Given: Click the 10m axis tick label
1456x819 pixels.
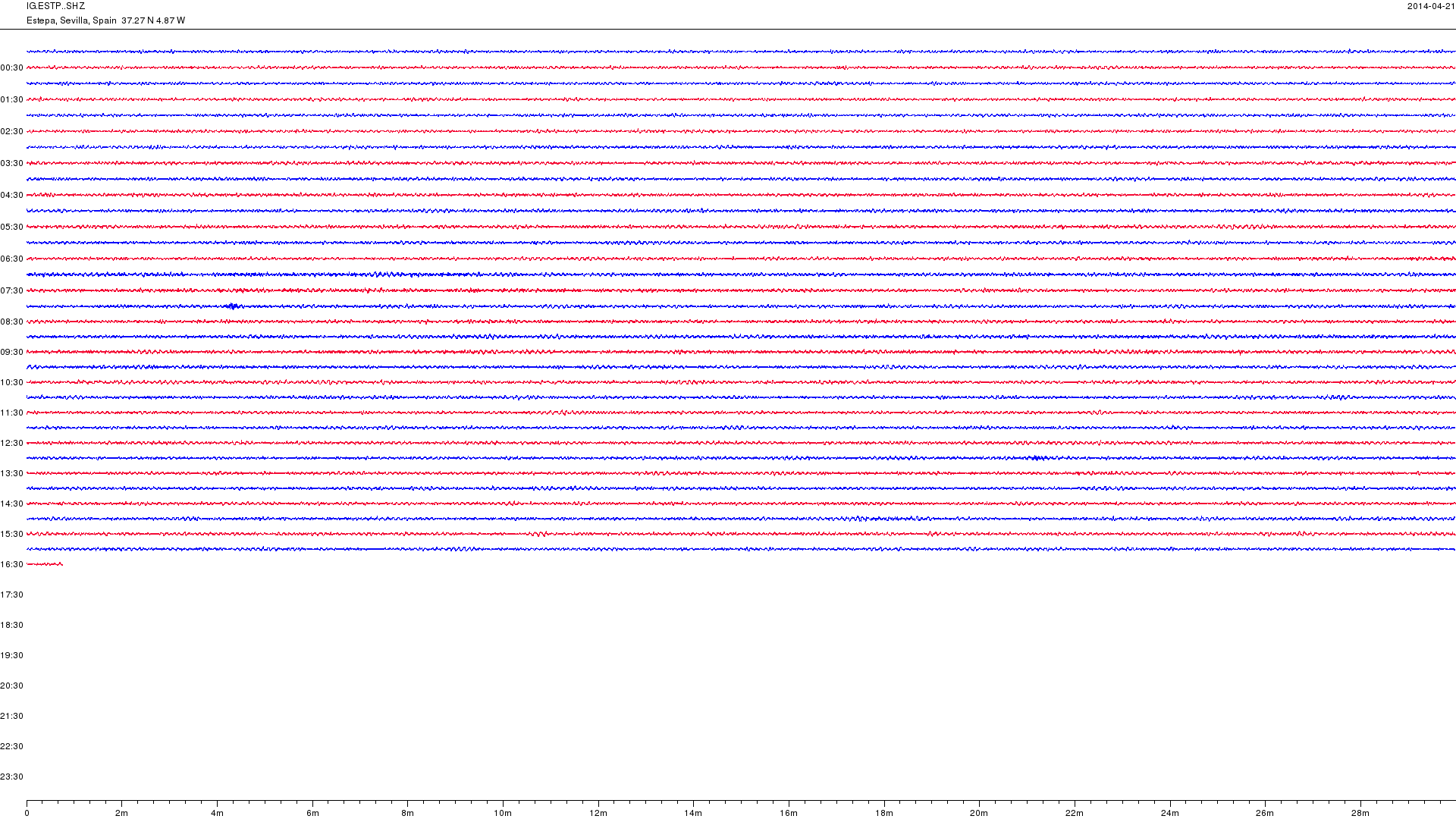Looking at the screenshot, I should 503,813.
